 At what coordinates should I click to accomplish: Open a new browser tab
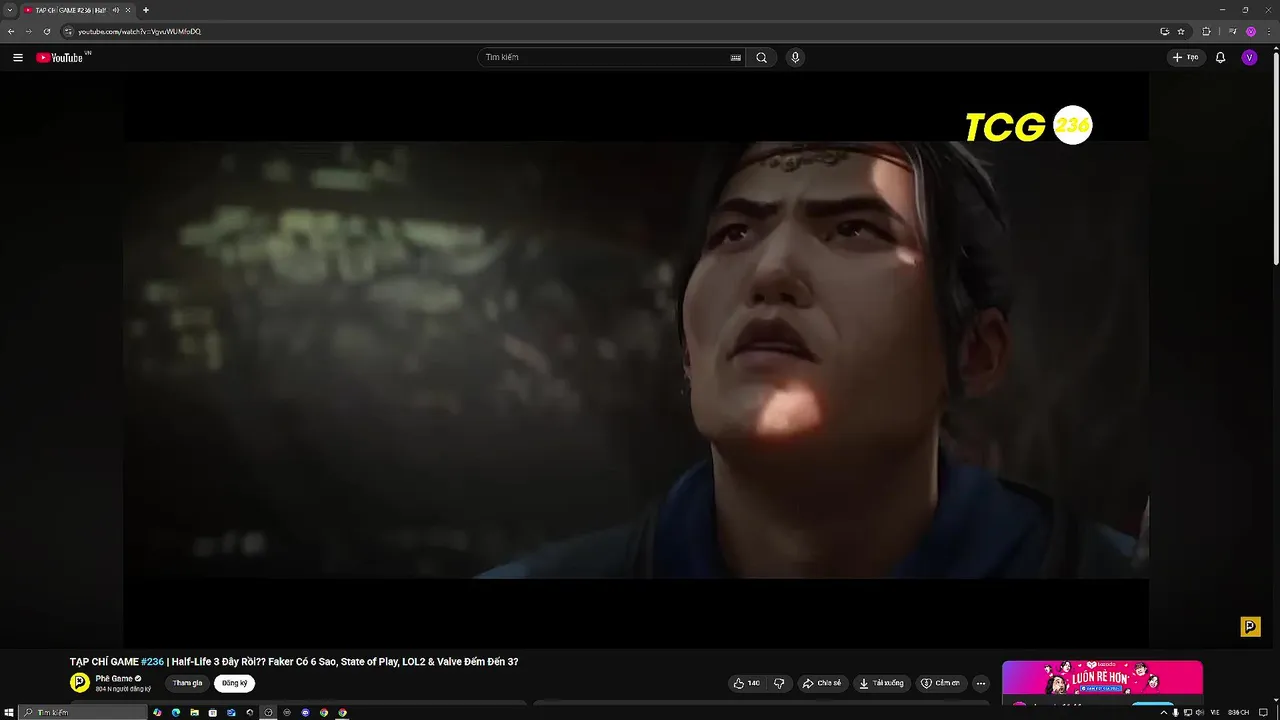tap(146, 10)
